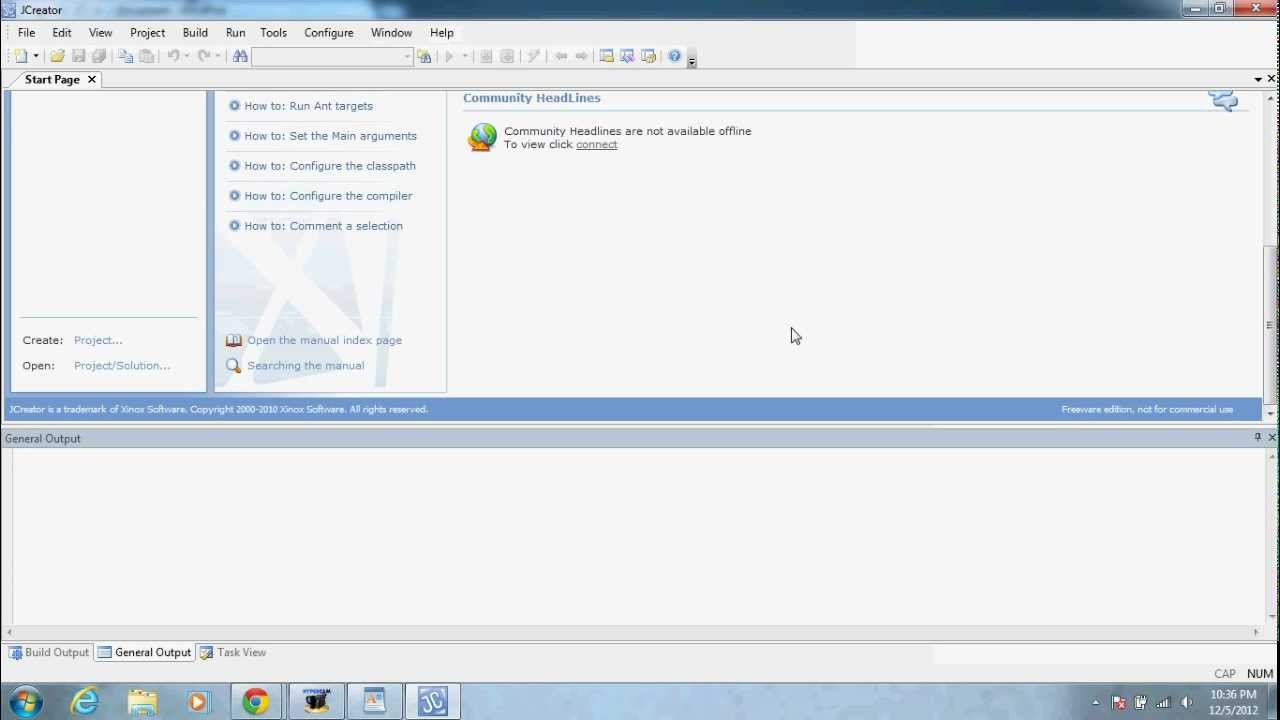Close the Start Page tab

[92, 80]
